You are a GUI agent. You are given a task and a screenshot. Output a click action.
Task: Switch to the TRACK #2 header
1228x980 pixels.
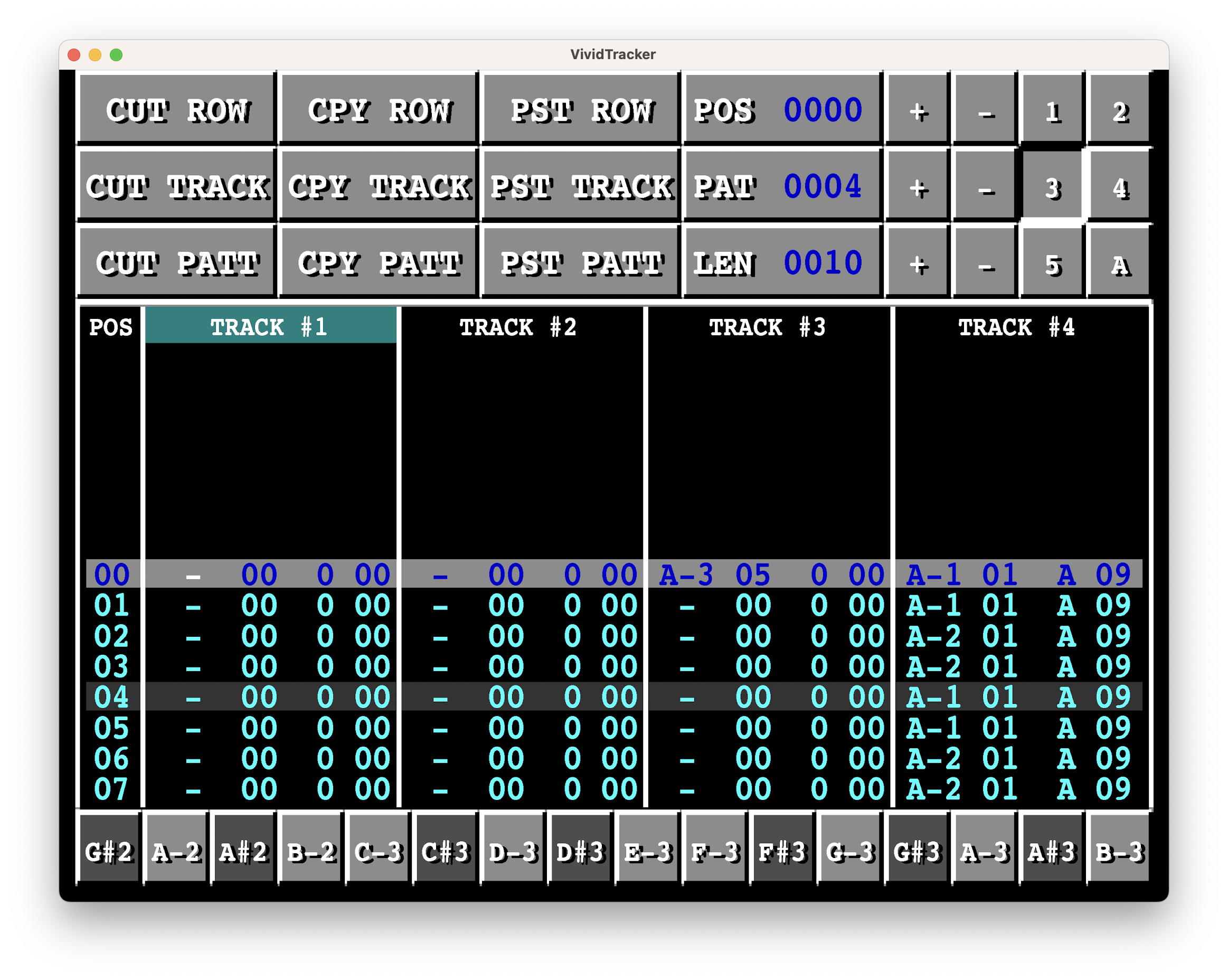tap(518, 326)
